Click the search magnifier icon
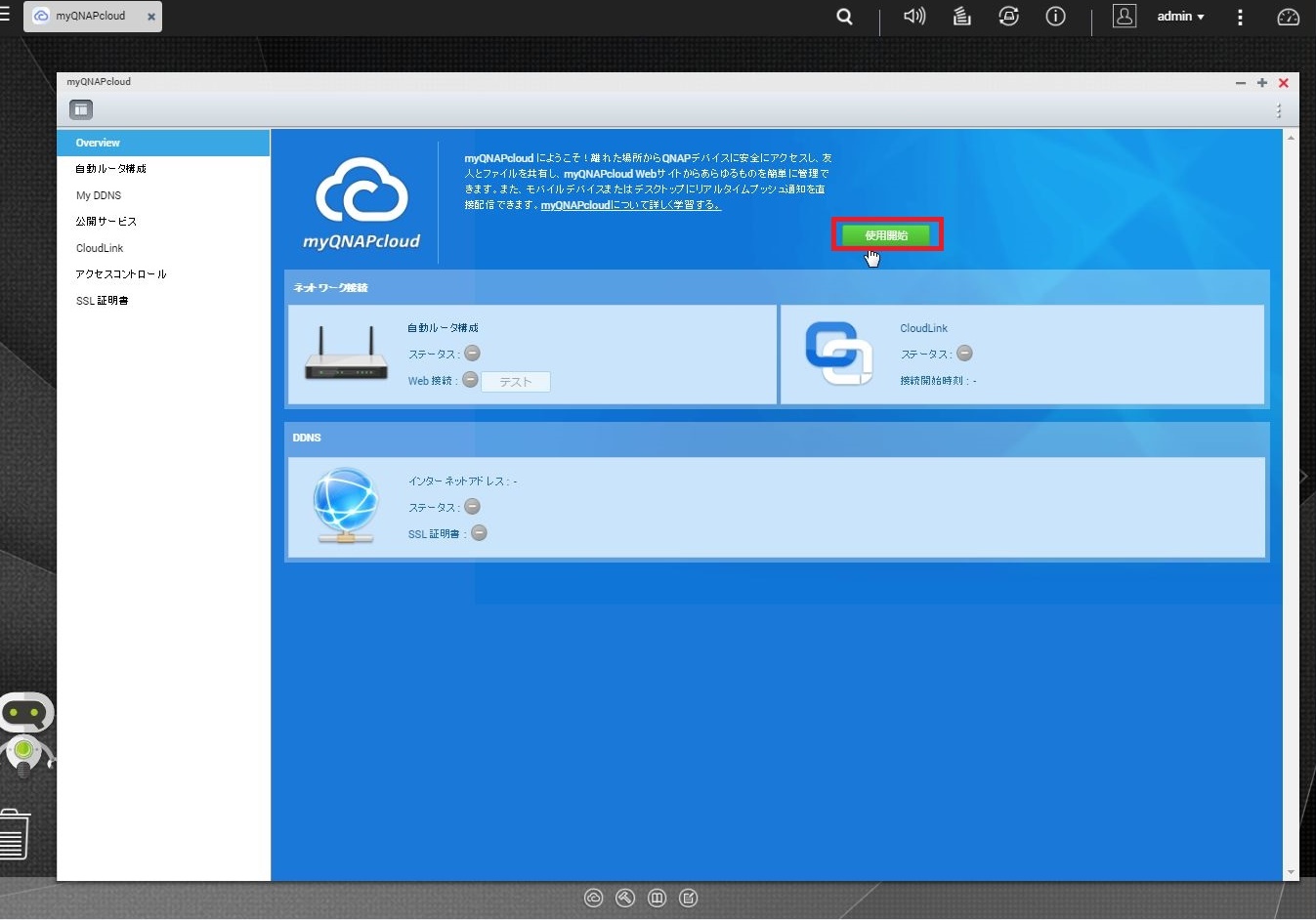The height and width of the screenshot is (920, 1316). tap(845, 17)
